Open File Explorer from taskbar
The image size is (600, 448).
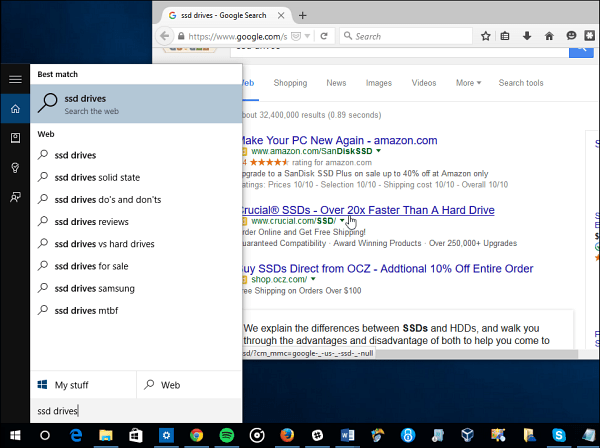pyautogui.click(x=106, y=435)
